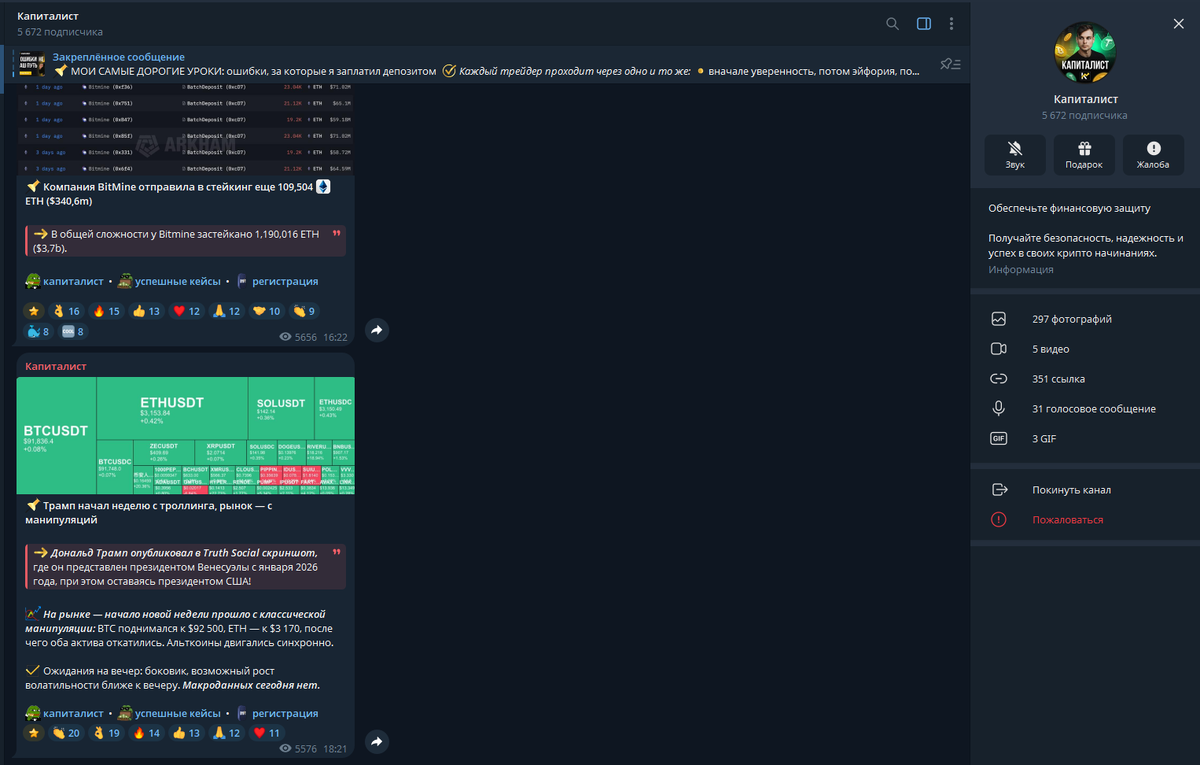Click успешные кейсы link under BitMine post
Image resolution: width=1200 pixels, height=765 pixels.
pyautogui.click(x=178, y=281)
